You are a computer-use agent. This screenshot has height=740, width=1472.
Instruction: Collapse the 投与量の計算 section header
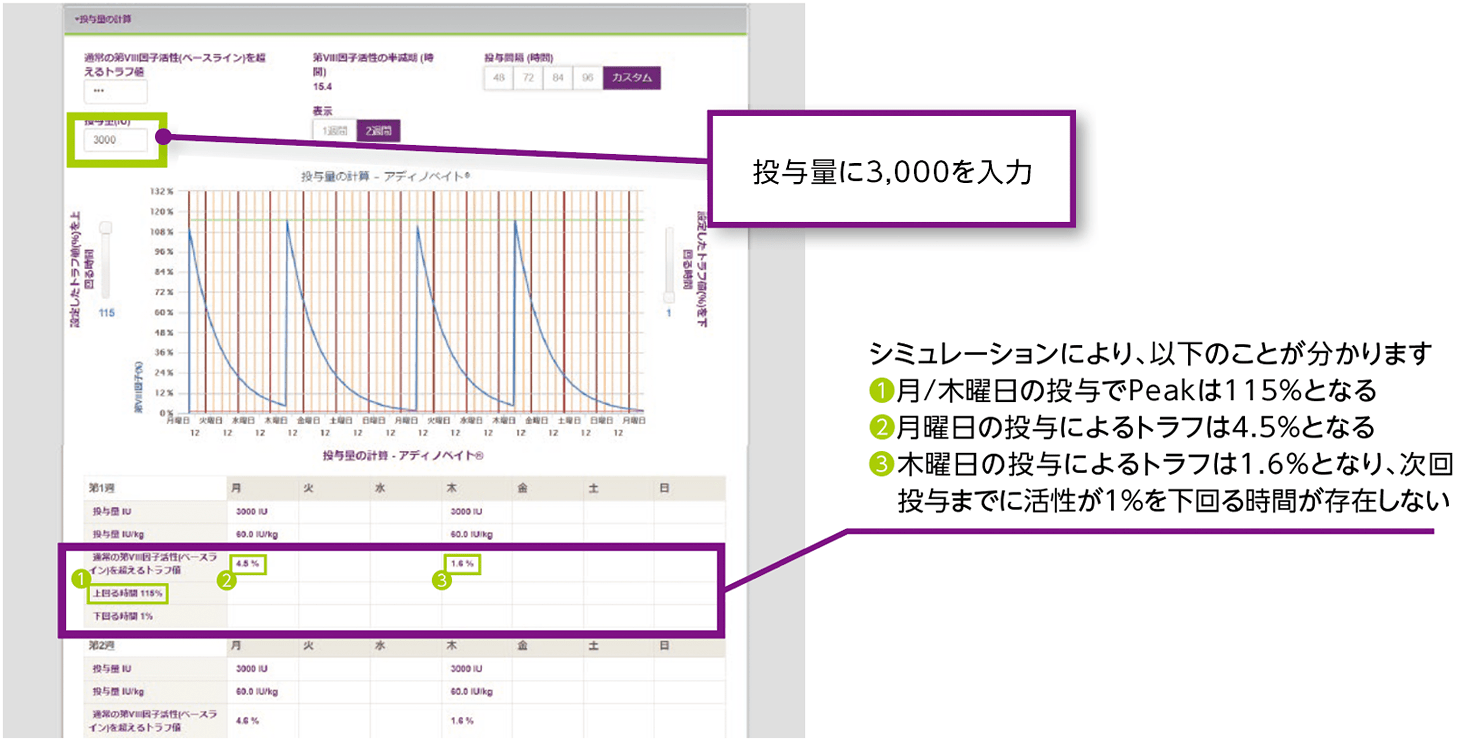pyautogui.click(x=404, y=19)
